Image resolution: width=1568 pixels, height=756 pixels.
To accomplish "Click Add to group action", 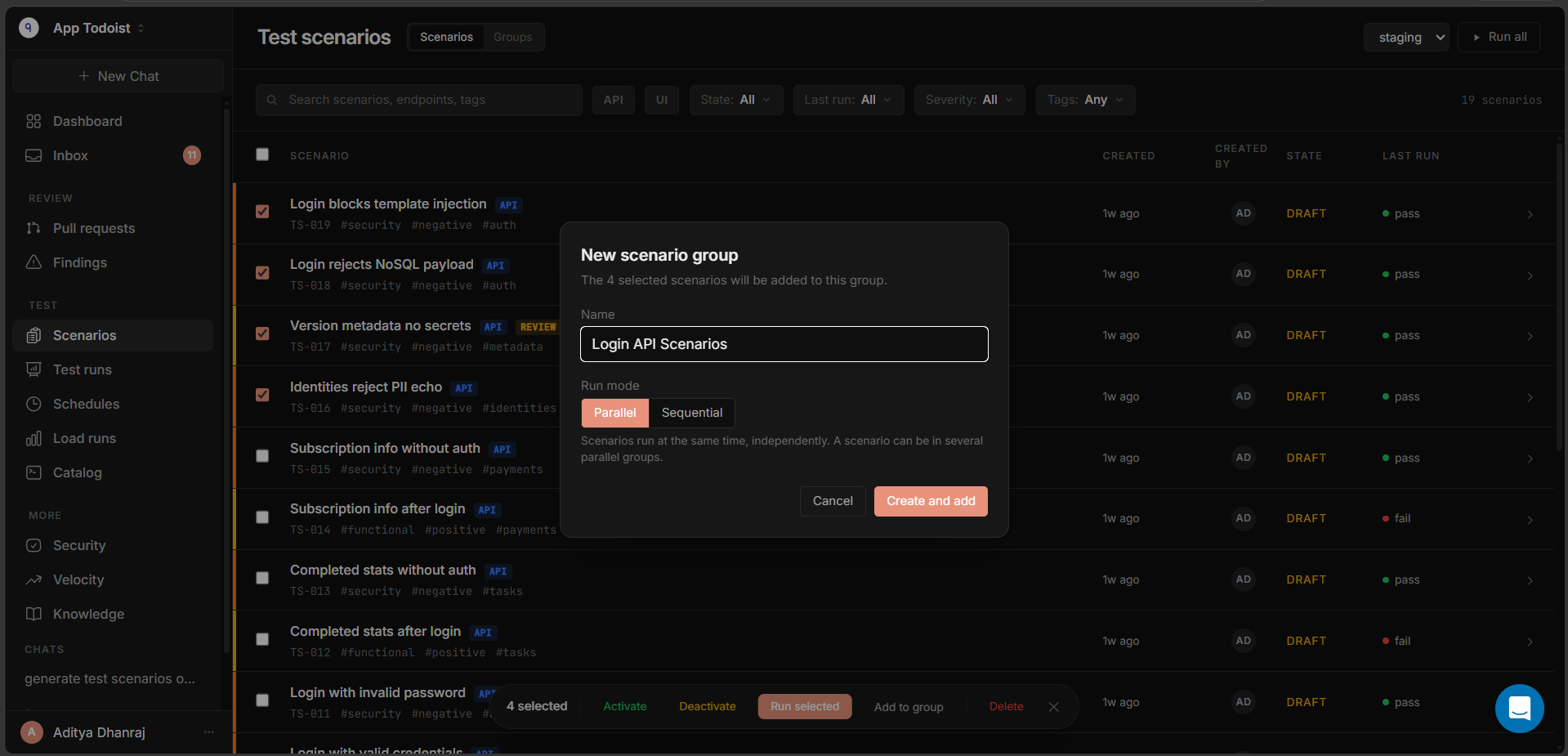I will [909, 707].
